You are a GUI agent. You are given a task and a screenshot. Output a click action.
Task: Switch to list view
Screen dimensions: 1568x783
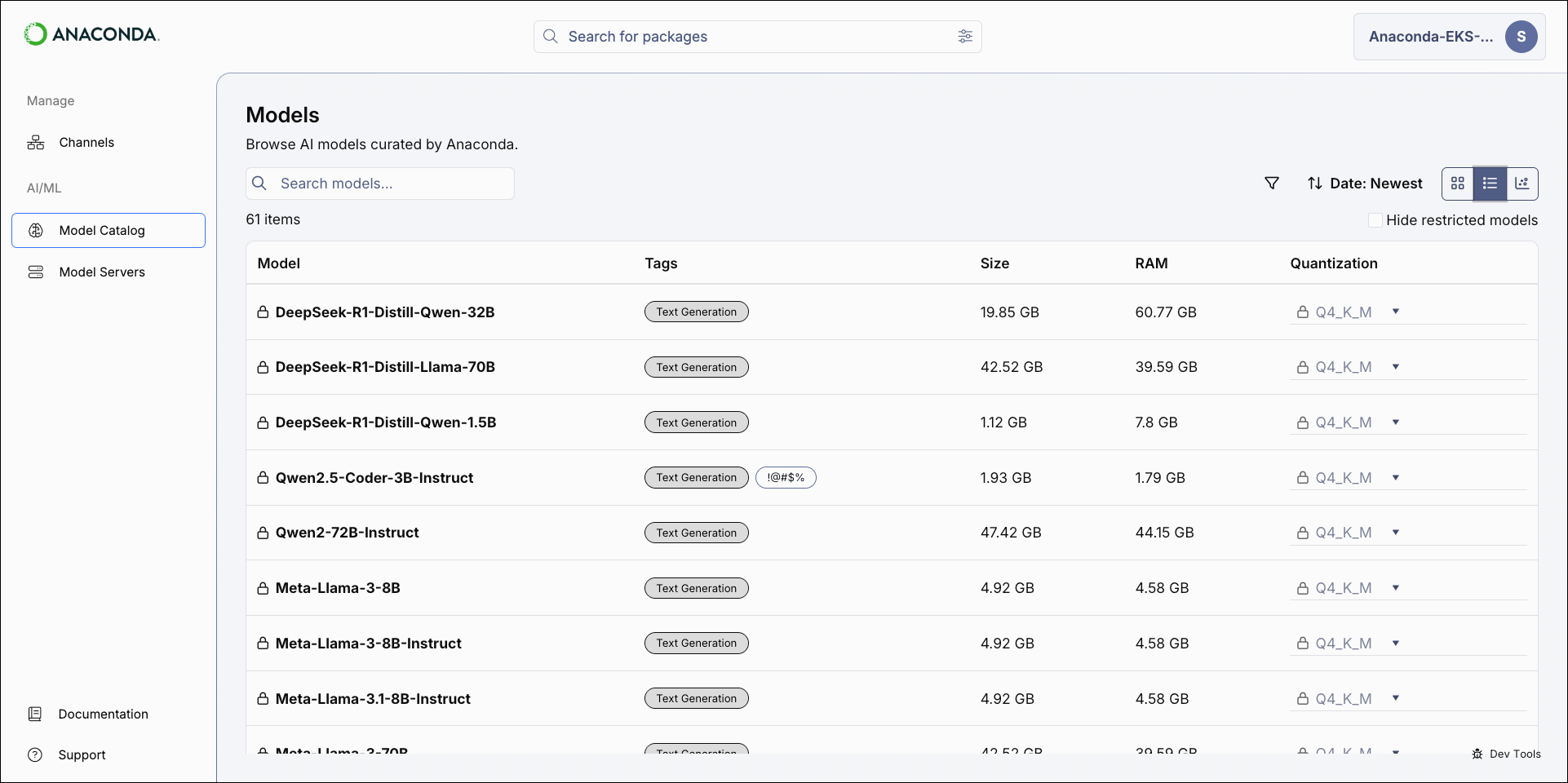click(1490, 184)
